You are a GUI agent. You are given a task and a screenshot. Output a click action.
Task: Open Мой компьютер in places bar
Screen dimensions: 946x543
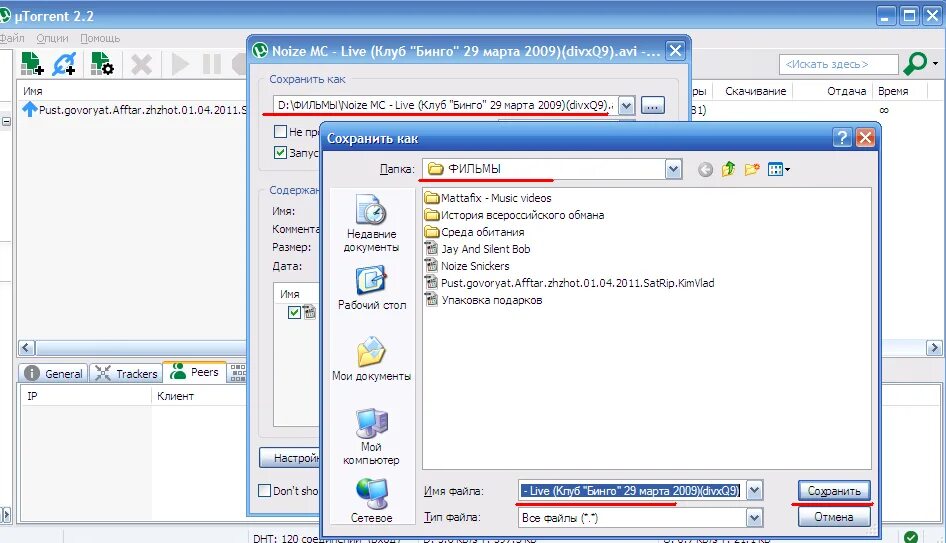(x=371, y=437)
